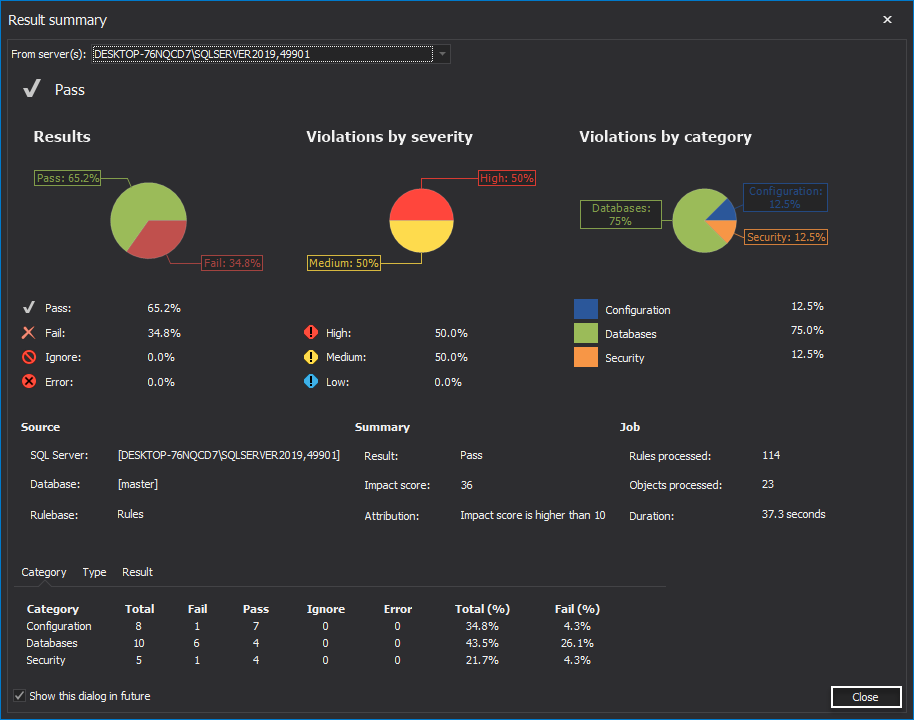The height and width of the screenshot is (720, 914).
Task: Click the red High severity exclamation icon
Action: [311, 332]
